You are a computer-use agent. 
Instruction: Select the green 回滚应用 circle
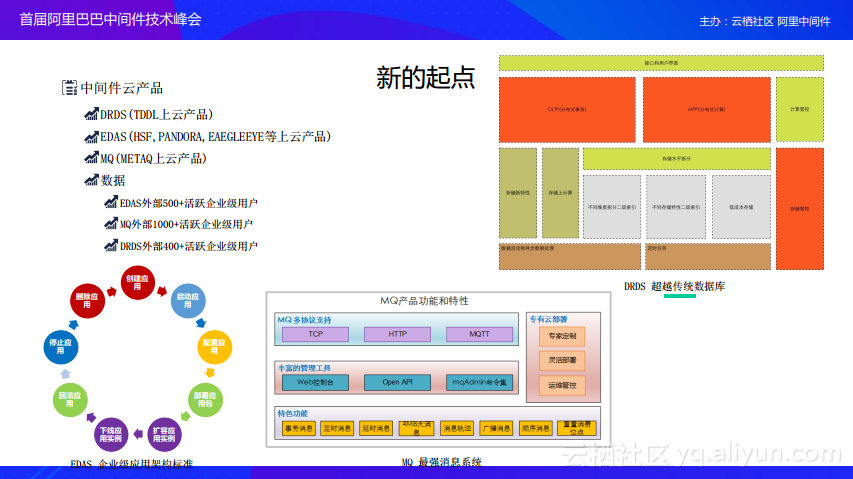coord(70,400)
